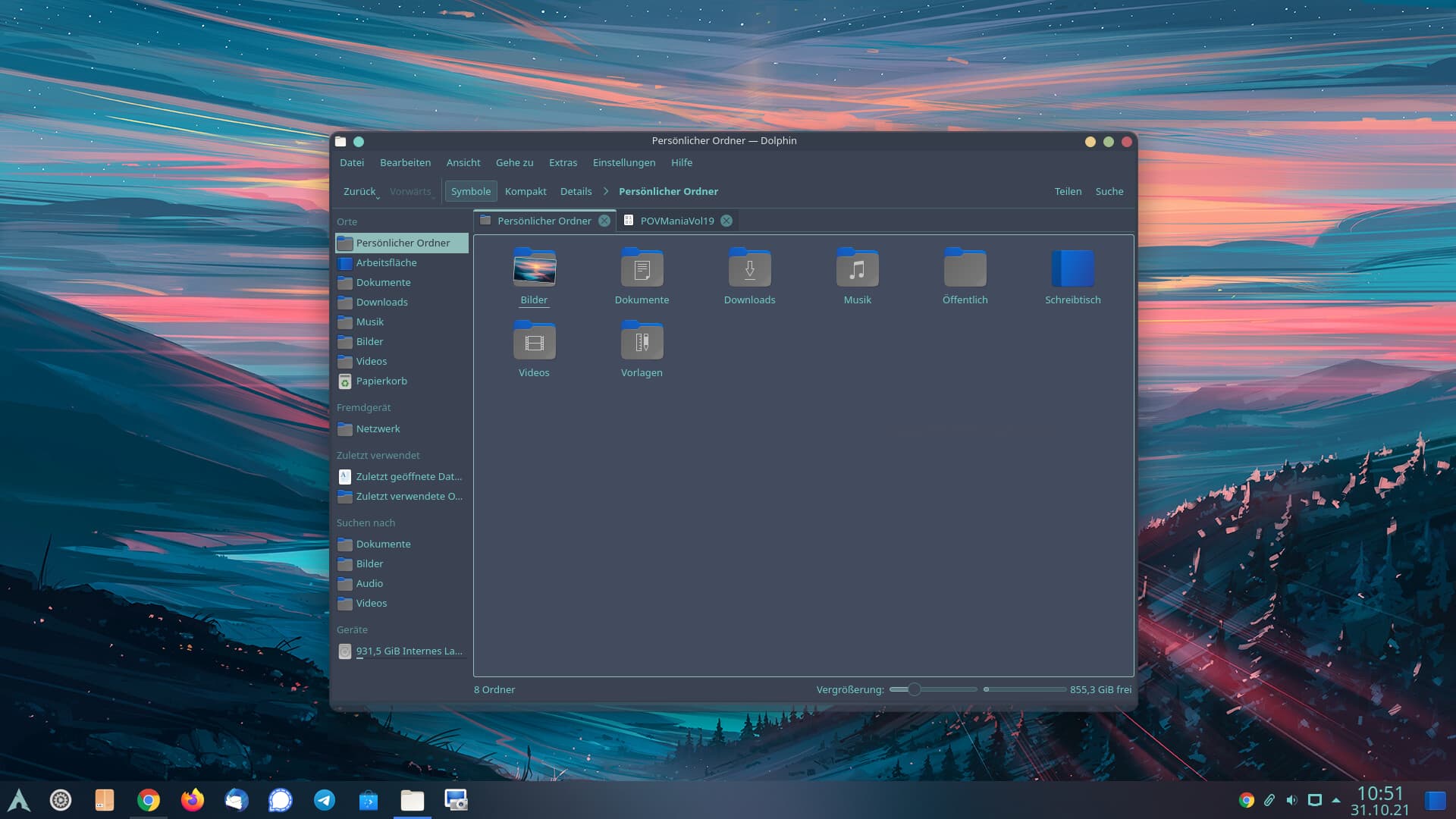Open the Vorlagen folder

tap(642, 341)
